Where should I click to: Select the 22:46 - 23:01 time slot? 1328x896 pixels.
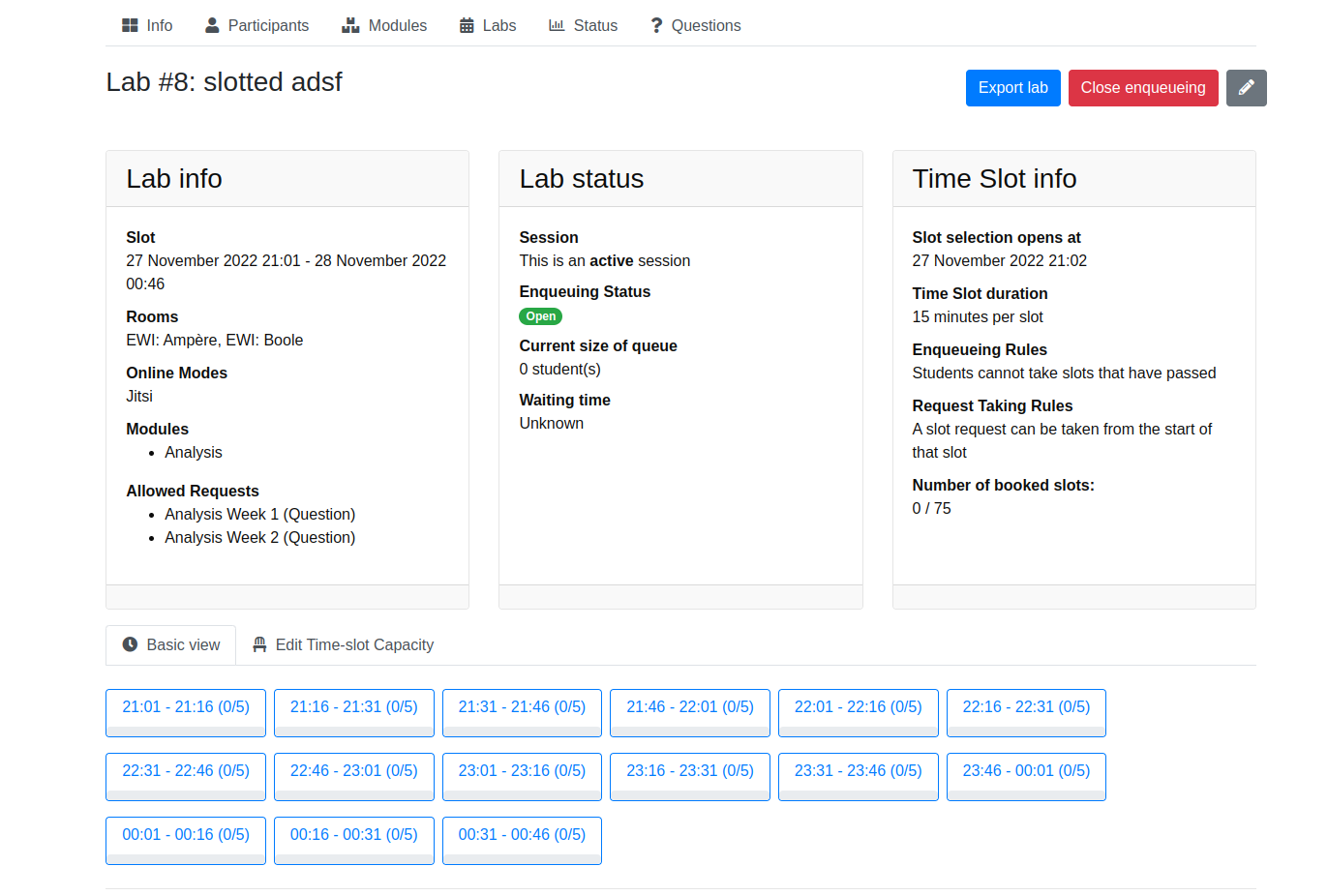click(x=354, y=777)
